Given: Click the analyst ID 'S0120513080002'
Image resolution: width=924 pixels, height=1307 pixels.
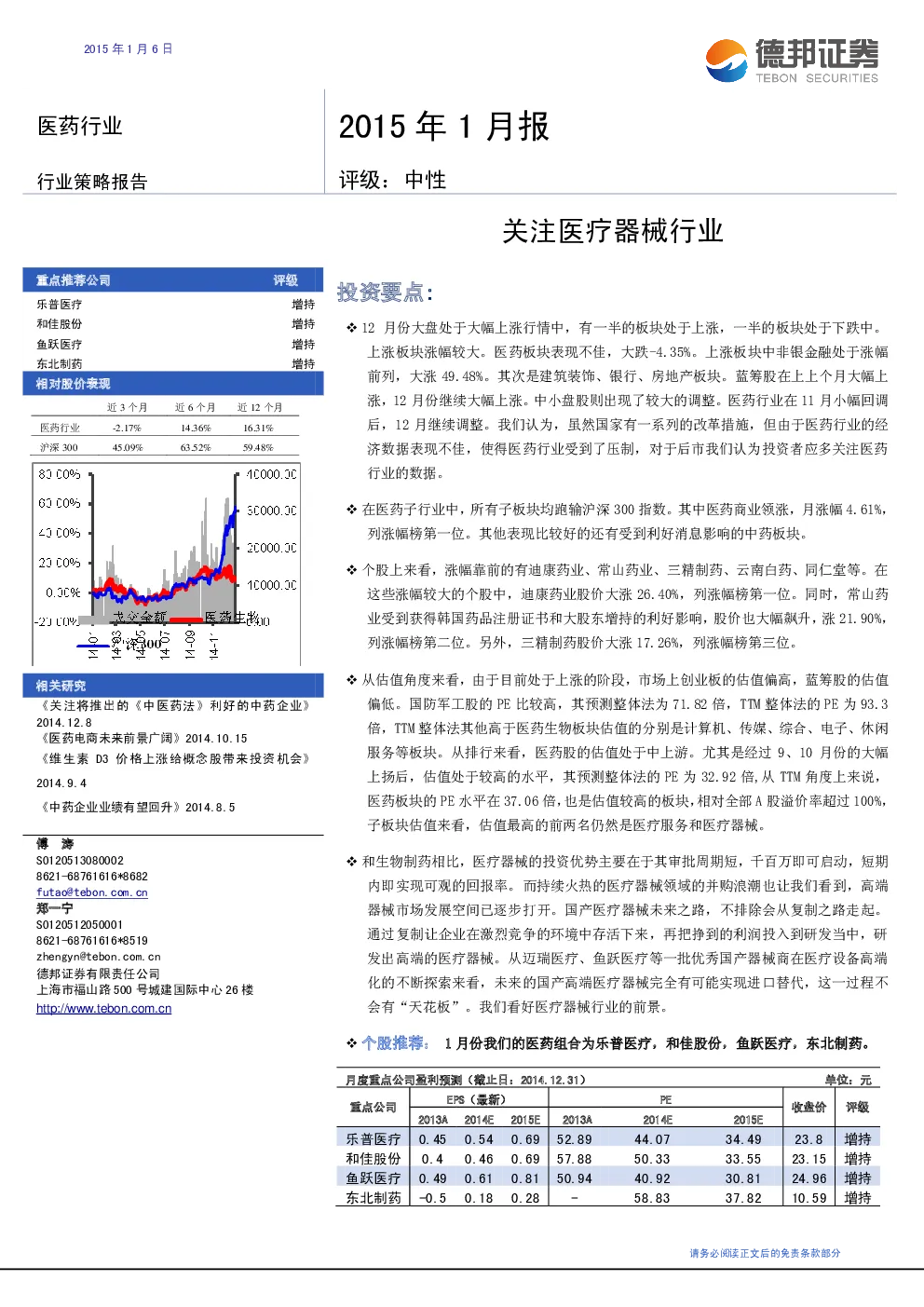Looking at the screenshot, I should click(80, 861).
